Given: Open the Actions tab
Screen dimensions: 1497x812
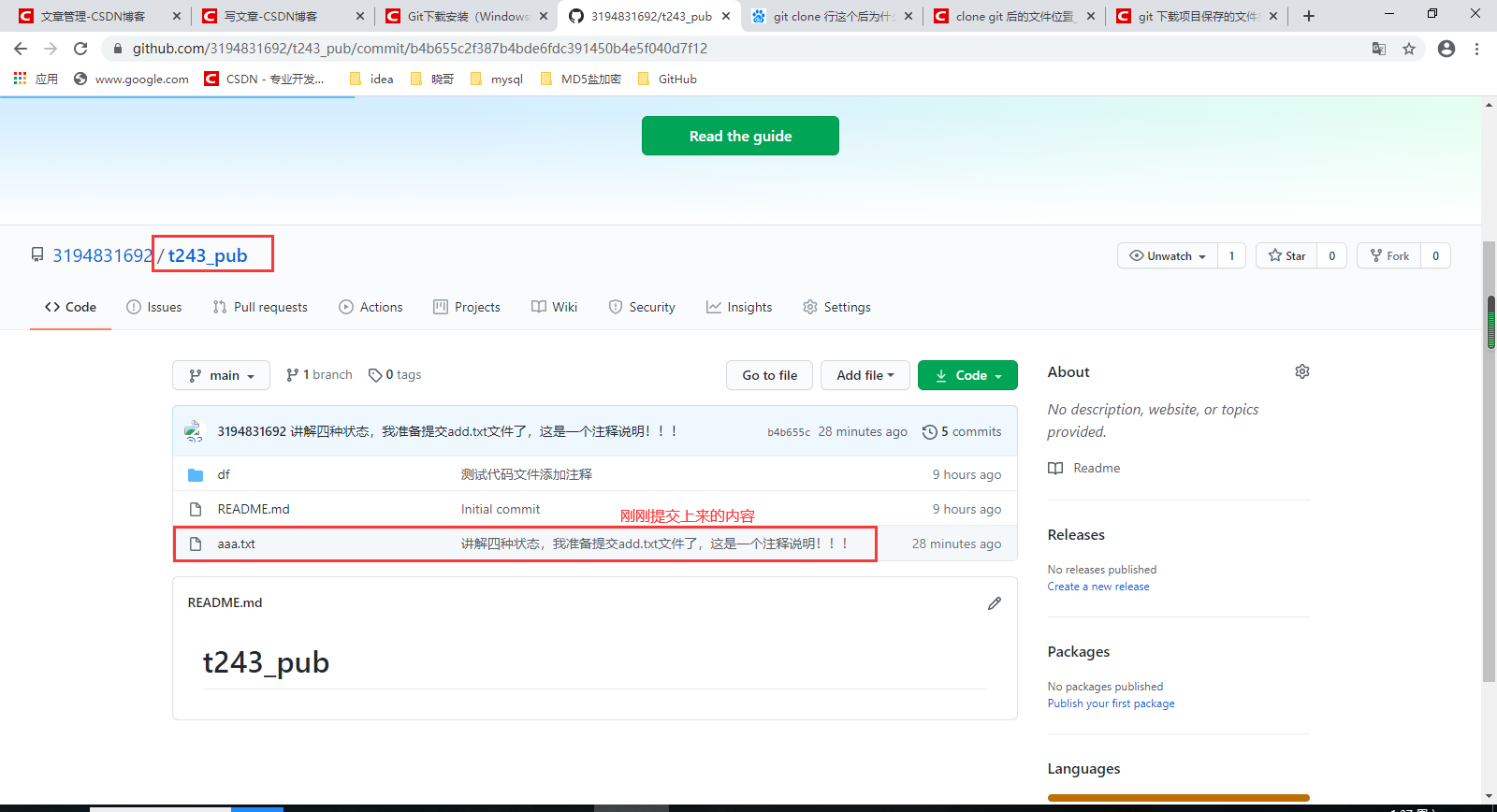Looking at the screenshot, I should coord(371,307).
